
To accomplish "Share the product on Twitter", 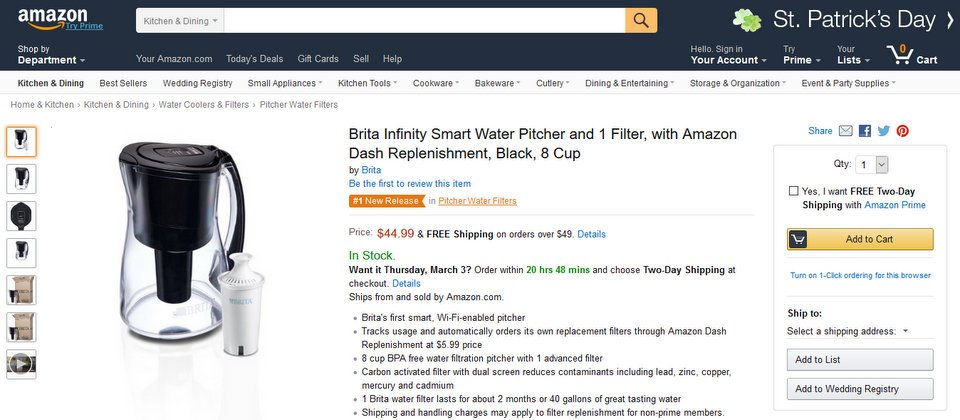I will 883,131.
